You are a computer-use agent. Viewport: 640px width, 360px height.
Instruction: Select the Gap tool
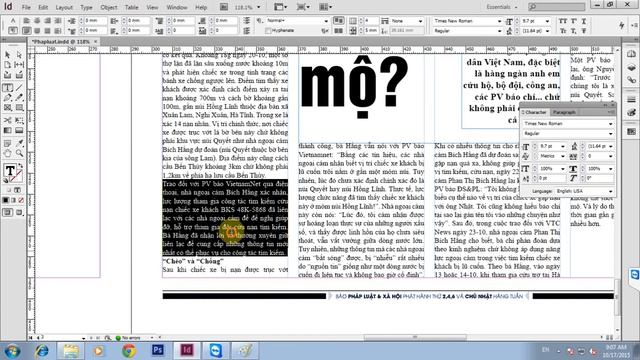[19, 64]
